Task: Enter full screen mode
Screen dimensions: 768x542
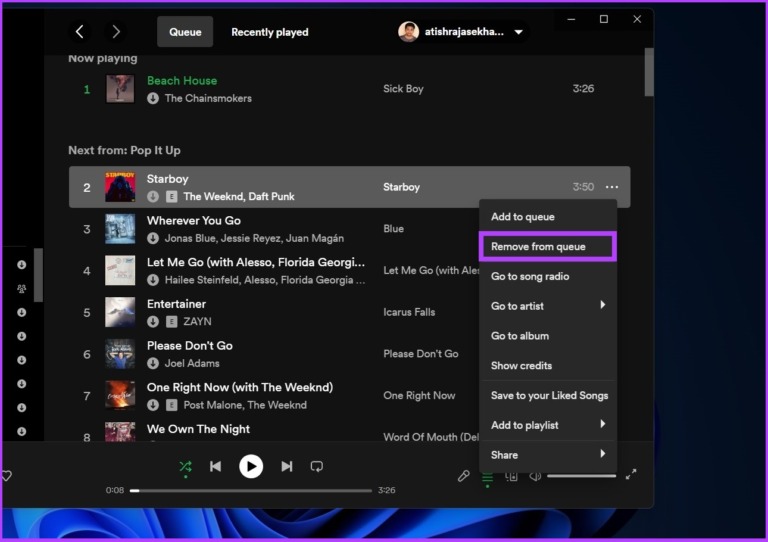Action: (x=631, y=474)
